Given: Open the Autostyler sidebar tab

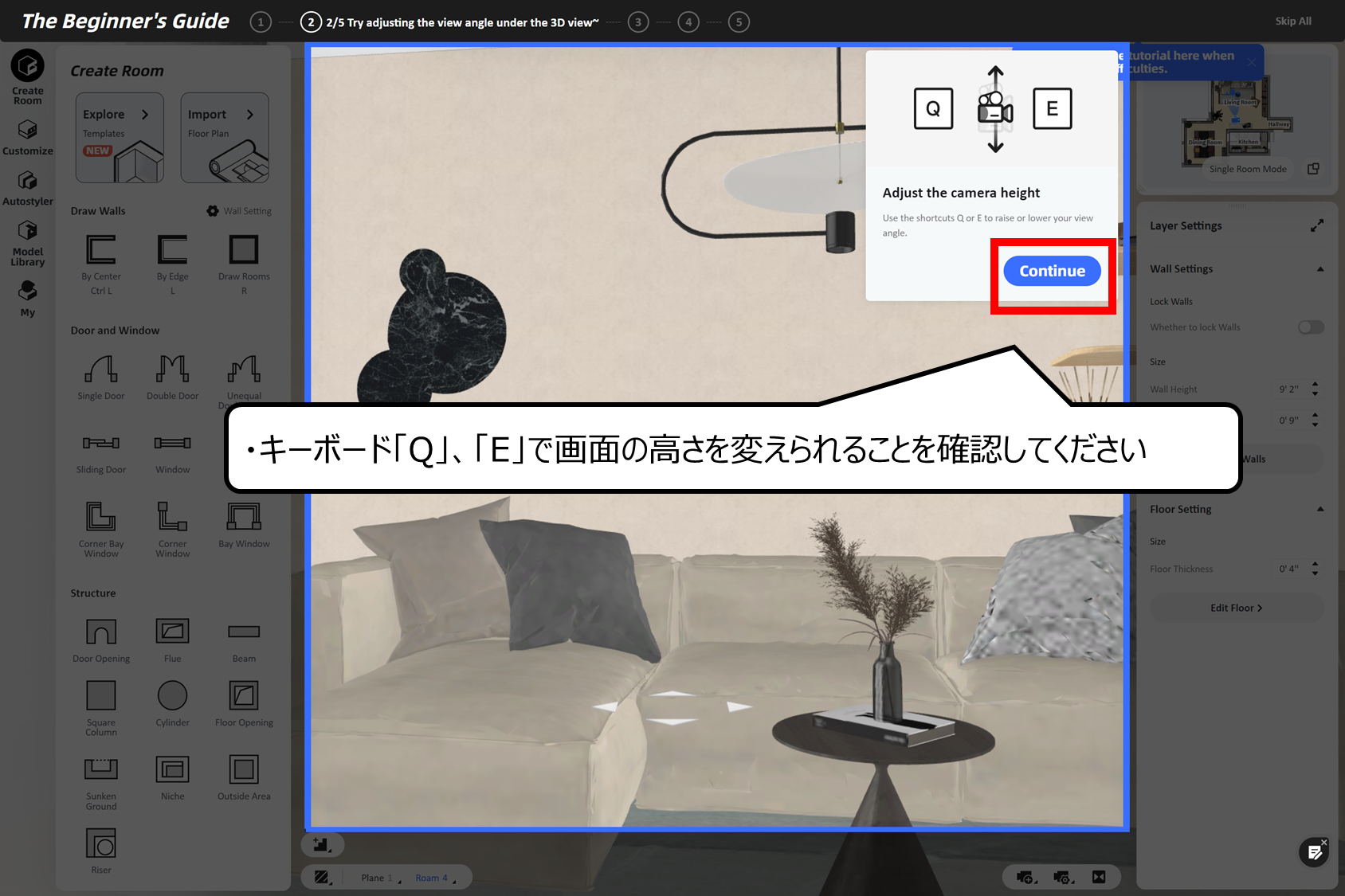Looking at the screenshot, I should [27, 189].
